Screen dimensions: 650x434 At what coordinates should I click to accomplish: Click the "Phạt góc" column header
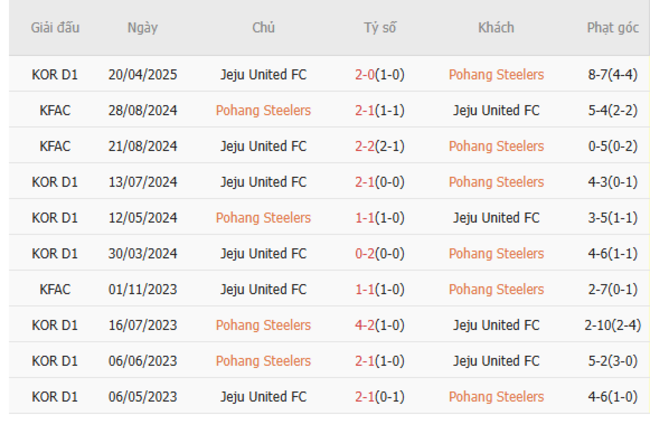(x=612, y=28)
